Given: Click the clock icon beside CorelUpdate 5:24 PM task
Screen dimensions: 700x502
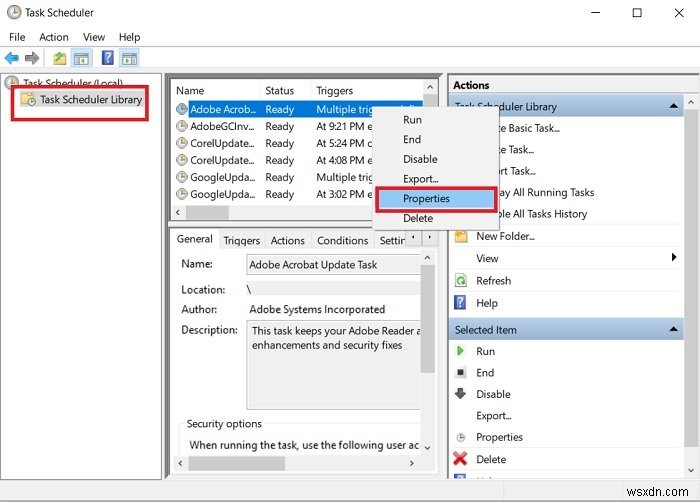Looking at the screenshot, I should coord(182,143).
